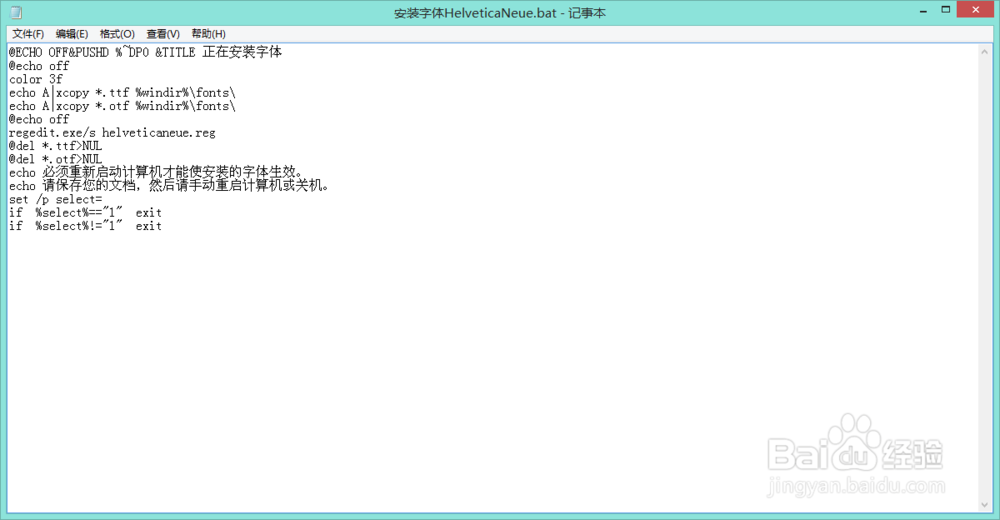Click the 'set /p select=' line
1000x520 pixels.
[55, 199]
